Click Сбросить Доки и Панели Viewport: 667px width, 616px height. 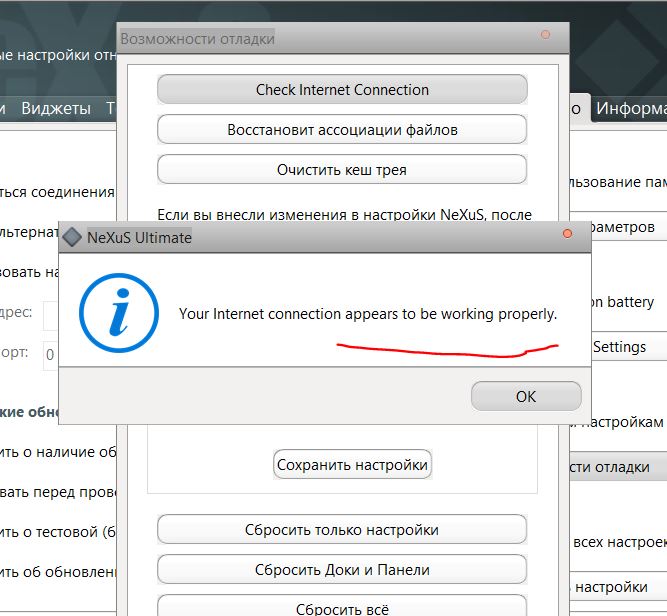coord(342,570)
